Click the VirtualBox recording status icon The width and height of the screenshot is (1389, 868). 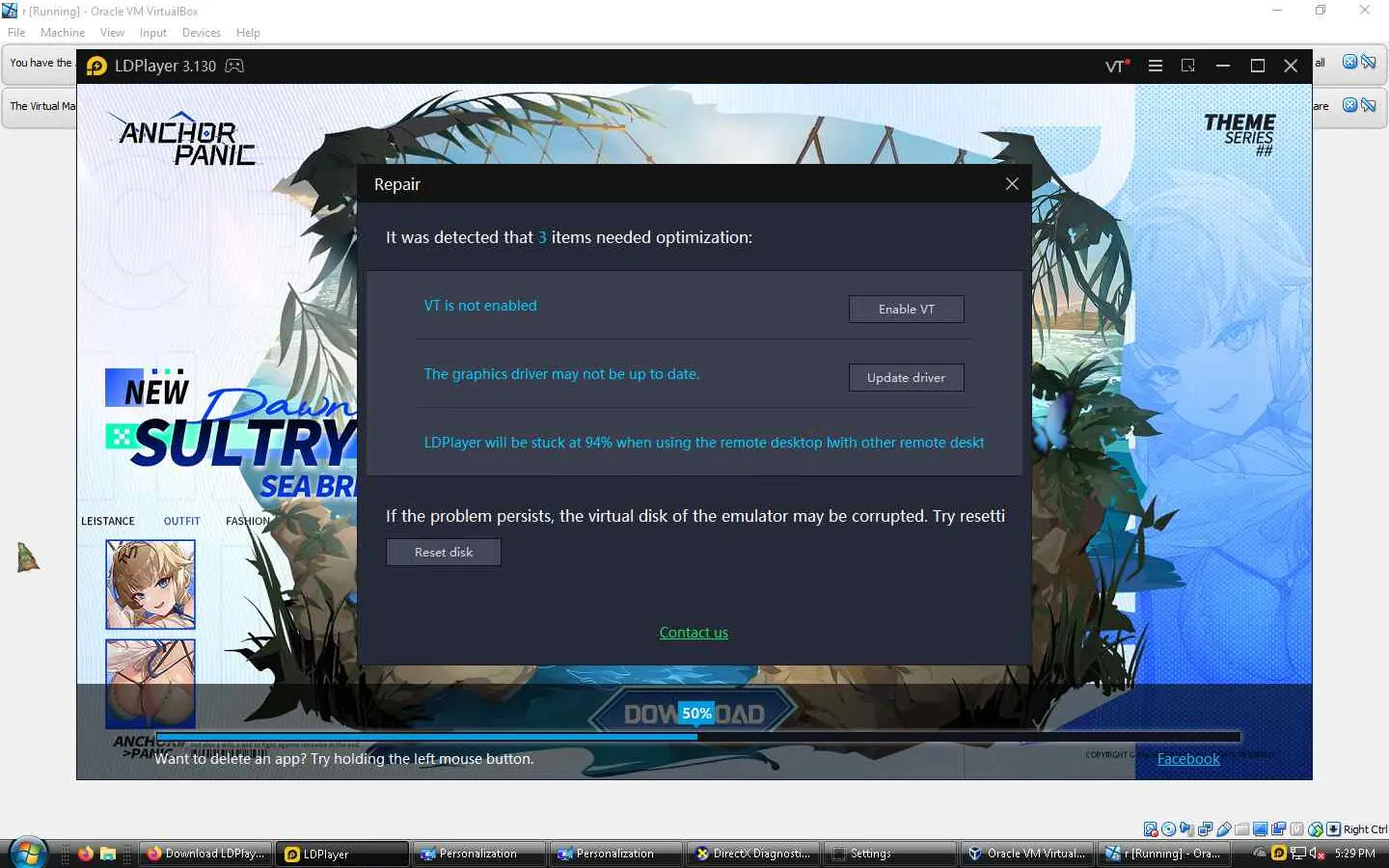1279,829
